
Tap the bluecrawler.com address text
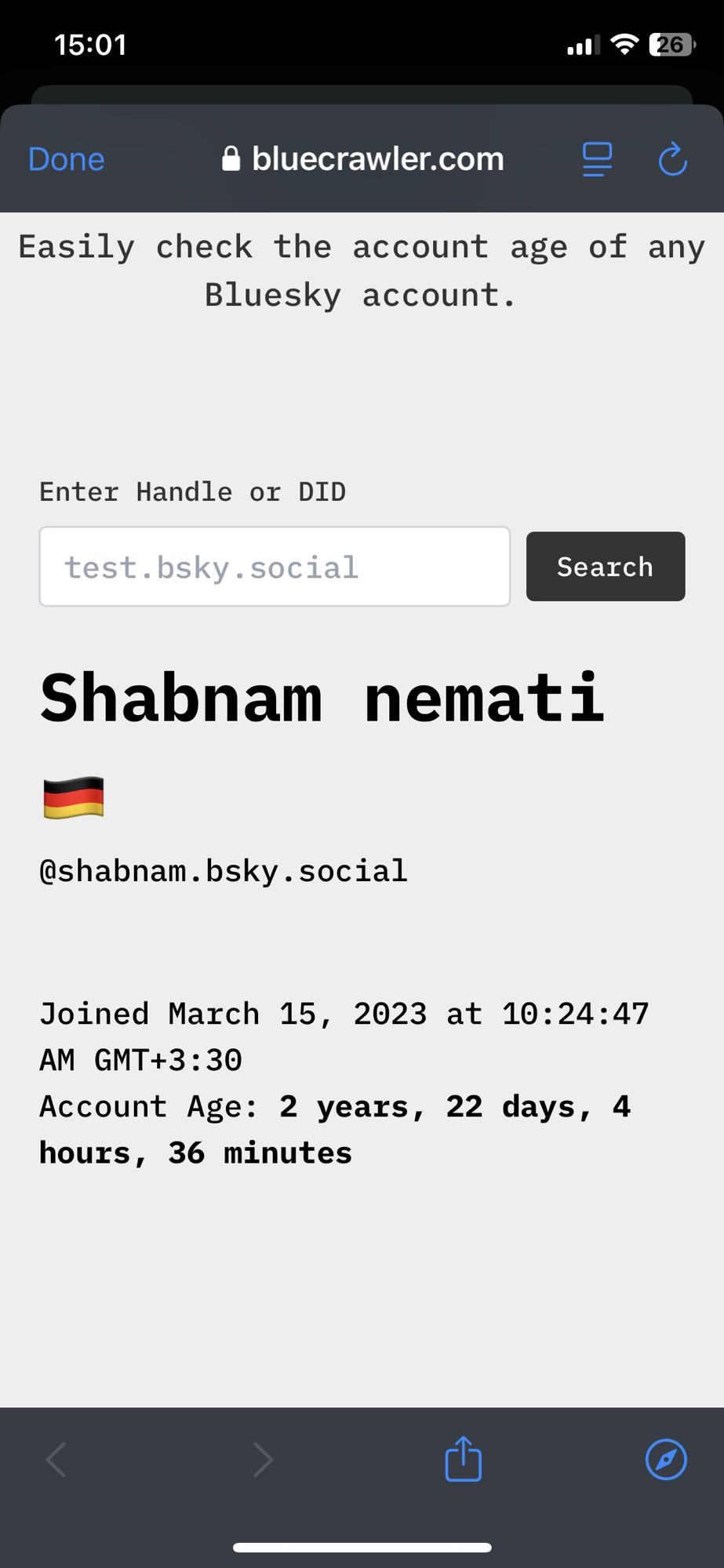(377, 159)
